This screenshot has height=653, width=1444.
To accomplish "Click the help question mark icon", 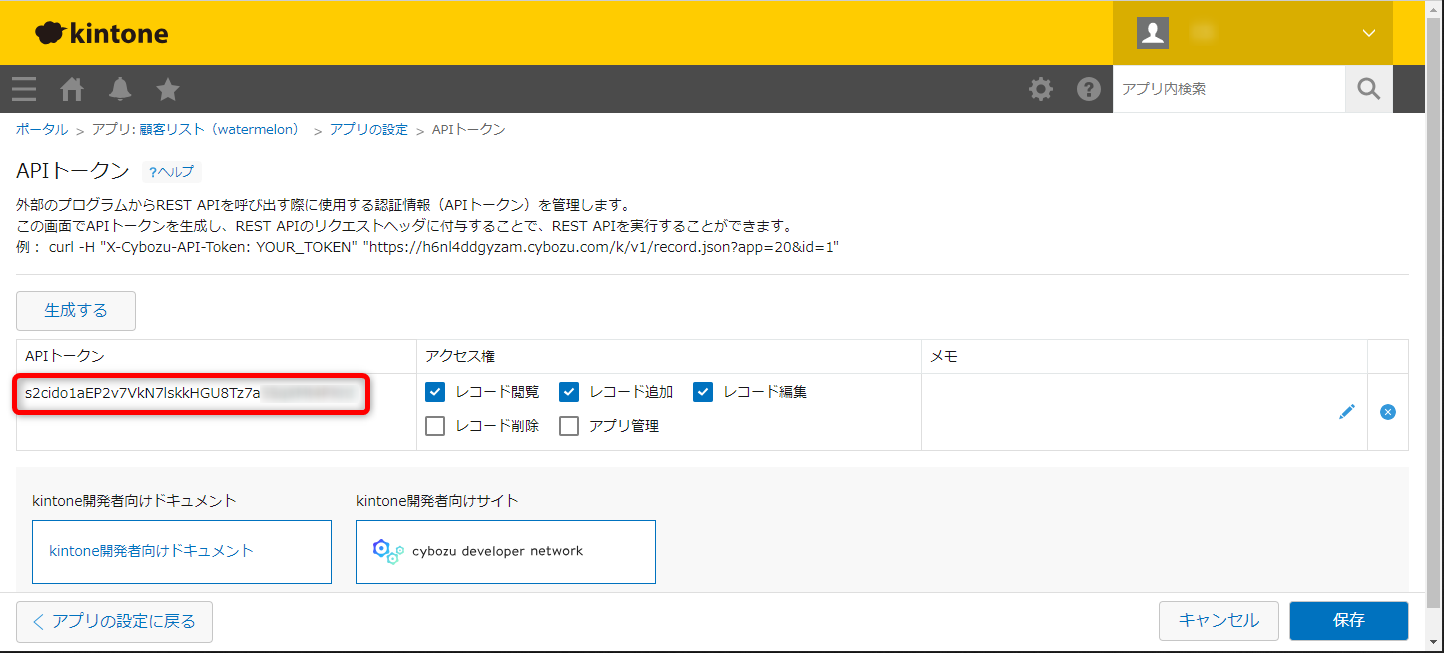I will [1088, 89].
